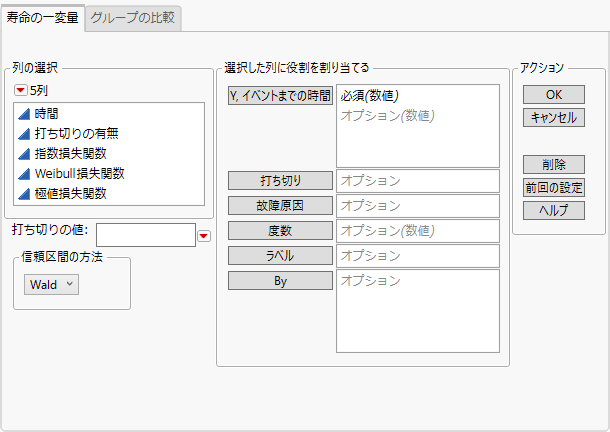Click the 故障原因 role button
610x432 pixels.
point(280,205)
